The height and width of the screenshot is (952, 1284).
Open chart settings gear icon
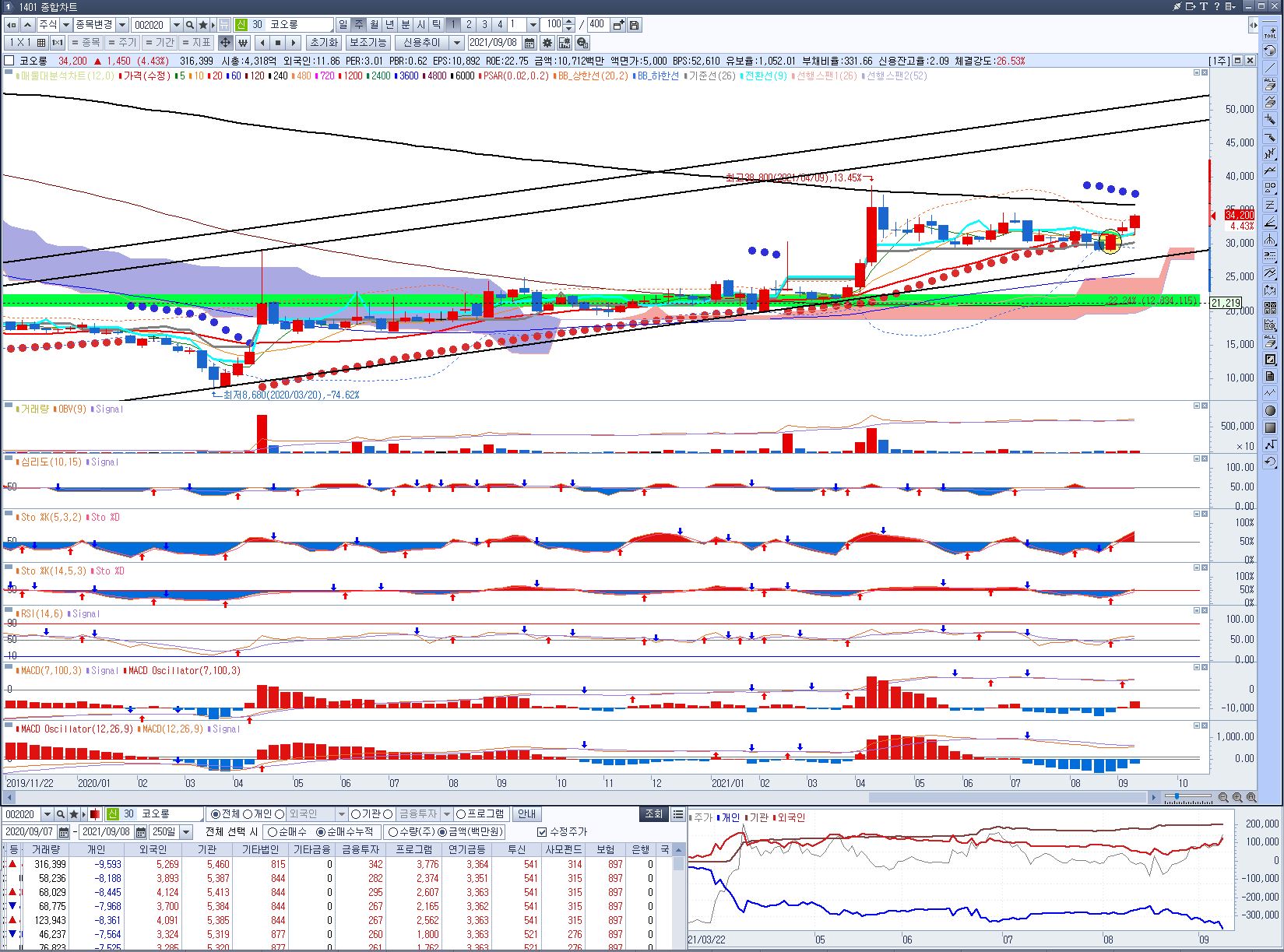547,43
